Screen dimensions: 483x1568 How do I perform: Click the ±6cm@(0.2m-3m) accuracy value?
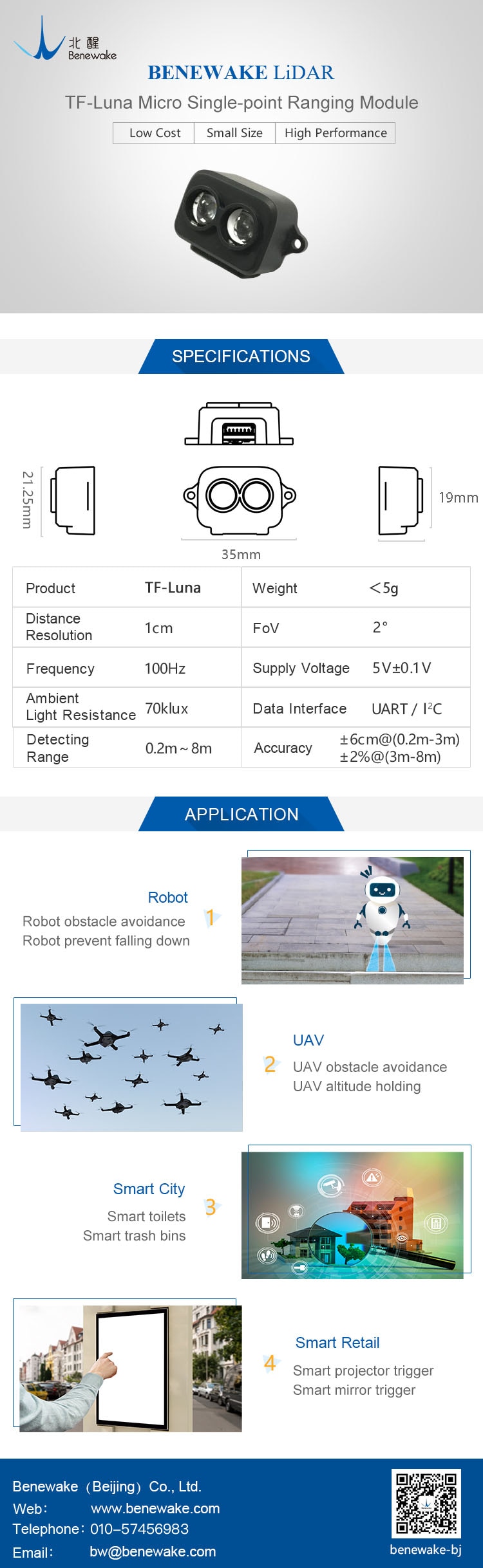pos(400,739)
